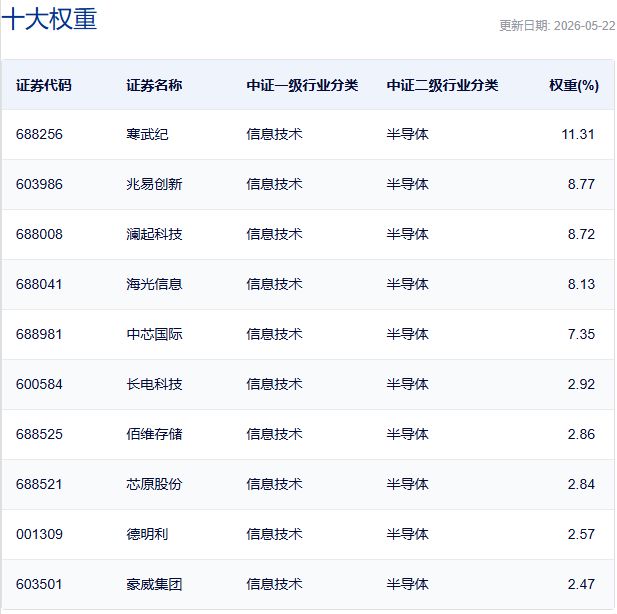Click 信息技术 in the 长电科技 row
The height and width of the screenshot is (614, 617).
[x=274, y=384]
